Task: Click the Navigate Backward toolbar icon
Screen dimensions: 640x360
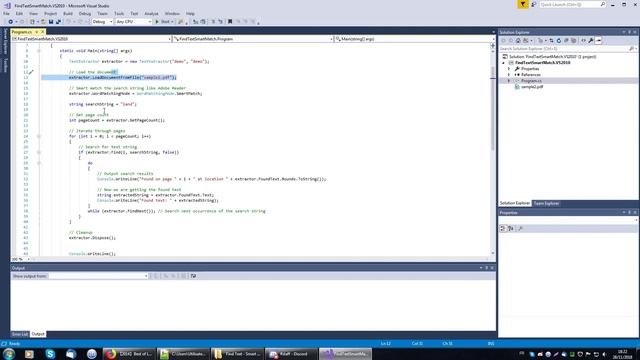Action: [11, 22]
